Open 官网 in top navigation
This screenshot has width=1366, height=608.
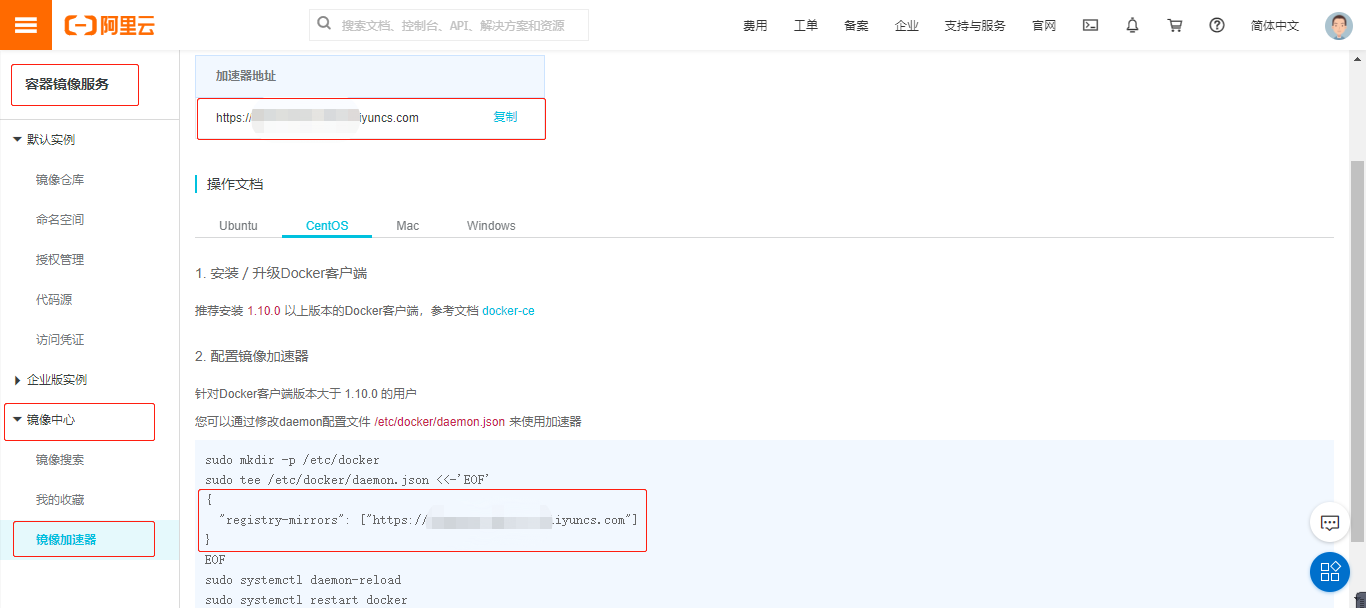[1044, 26]
